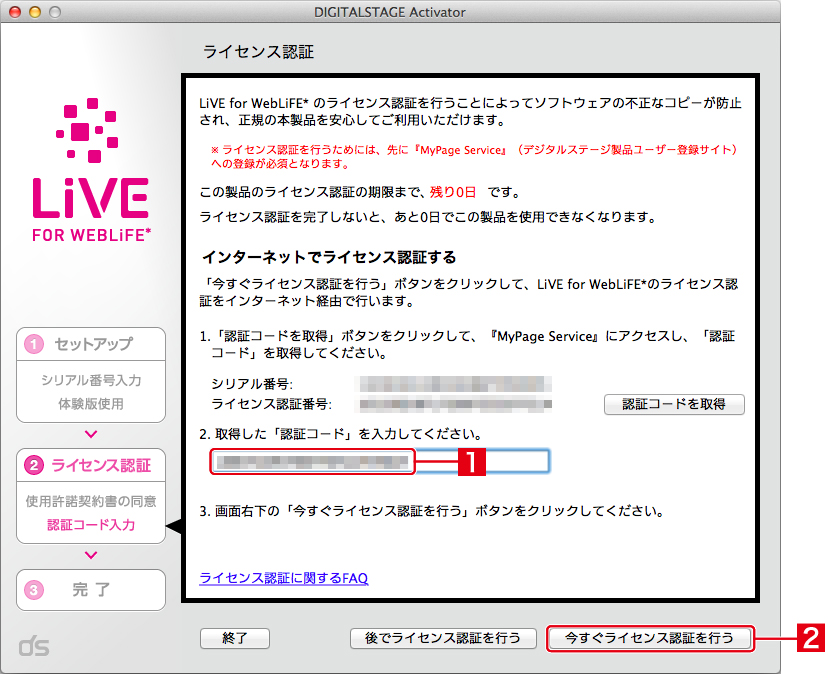This screenshot has width=828, height=674.
Task: Select 認証コード入力 sidebar text
Action: pyautogui.click(x=91, y=525)
